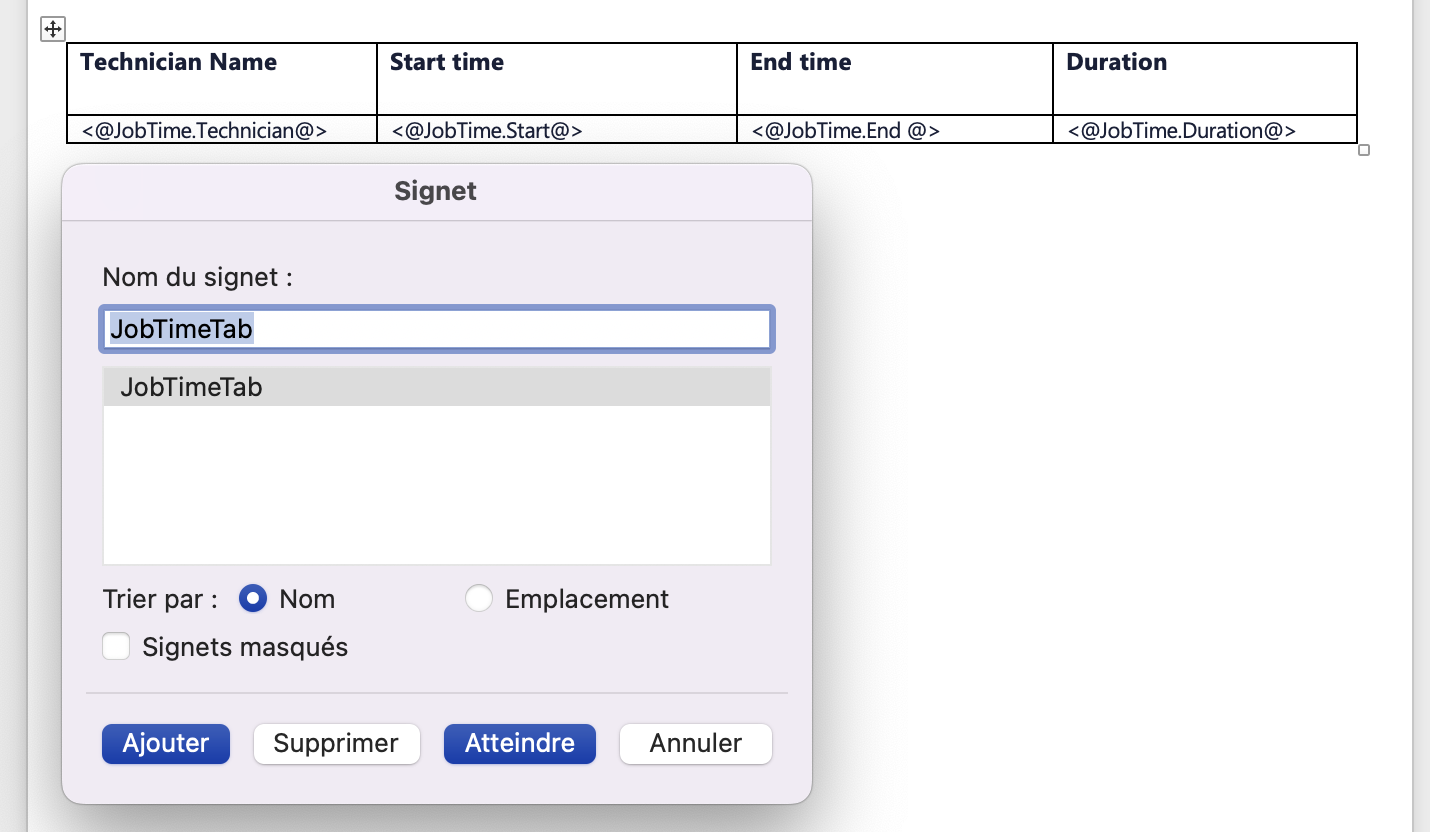Cancel the dialog with Annuler

[x=696, y=744]
